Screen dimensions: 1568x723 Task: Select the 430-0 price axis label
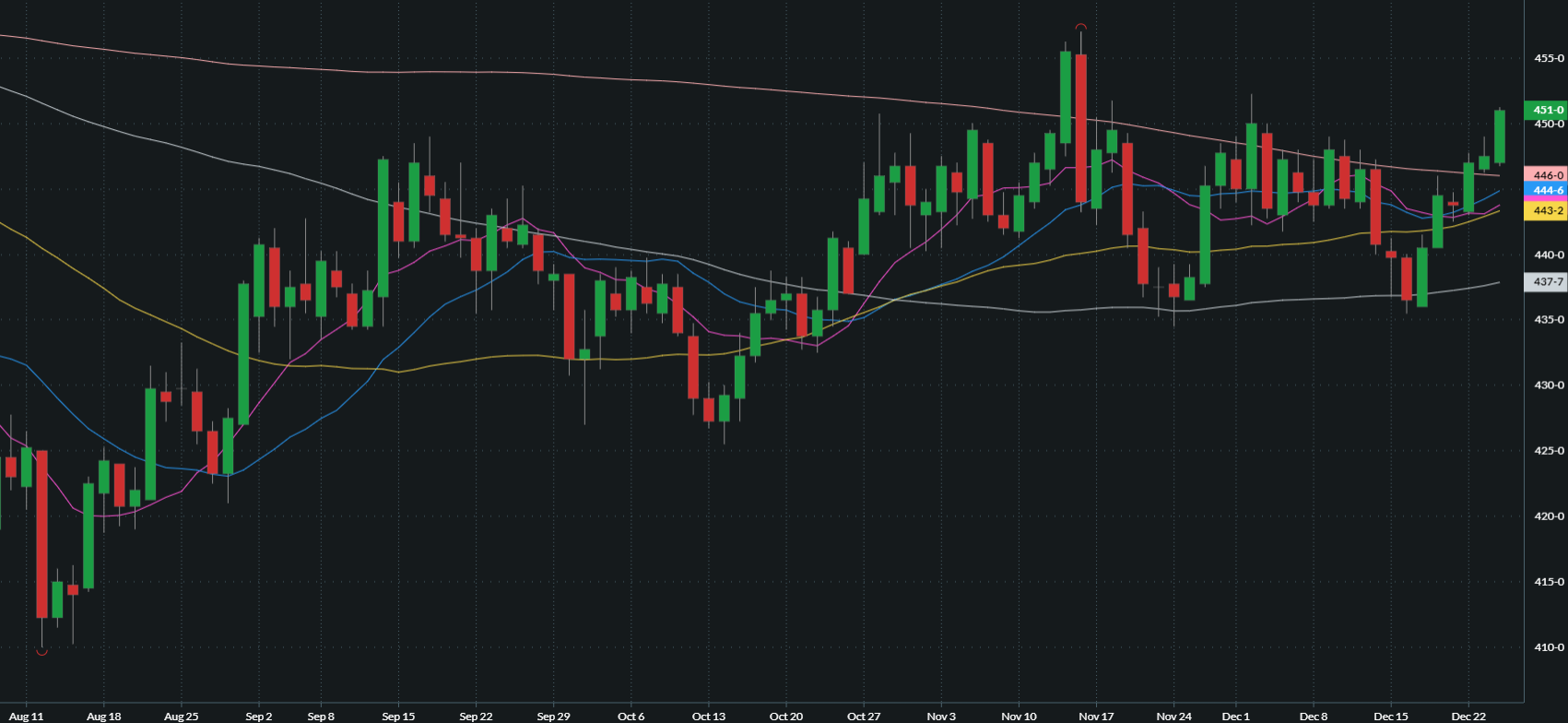[x=1549, y=385]
